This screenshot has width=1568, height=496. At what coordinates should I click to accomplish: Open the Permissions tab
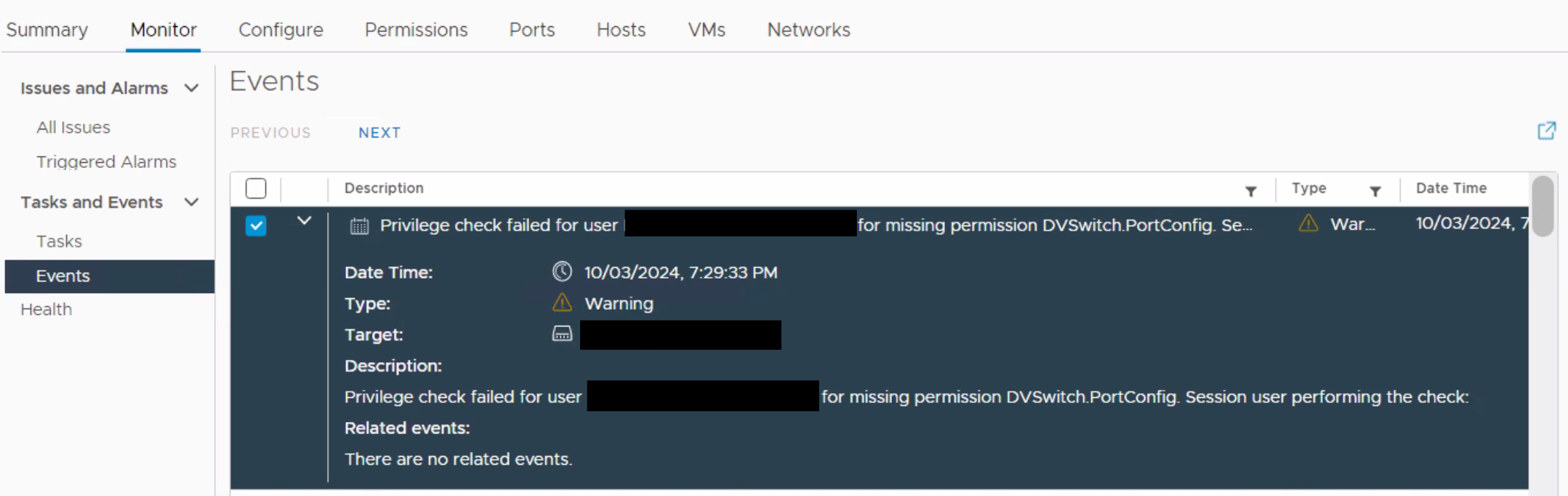point(416,30)
